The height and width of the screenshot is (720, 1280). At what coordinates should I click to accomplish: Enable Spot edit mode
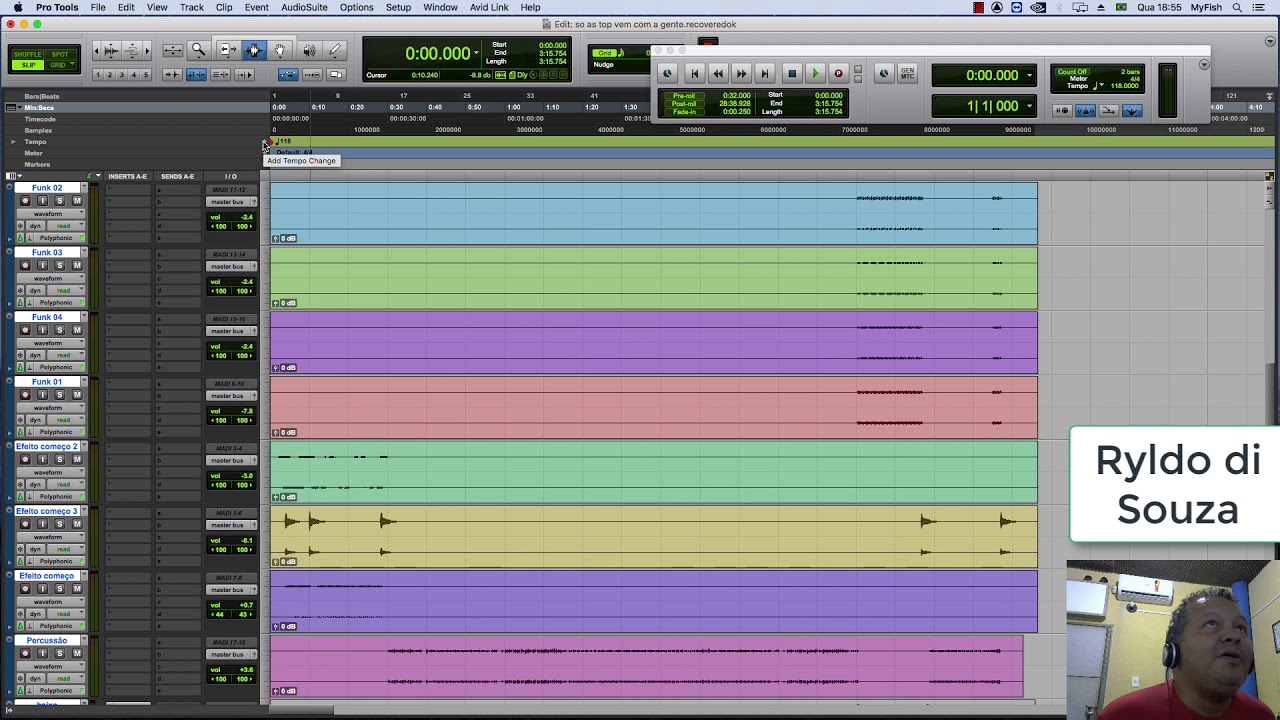(60, 54)
